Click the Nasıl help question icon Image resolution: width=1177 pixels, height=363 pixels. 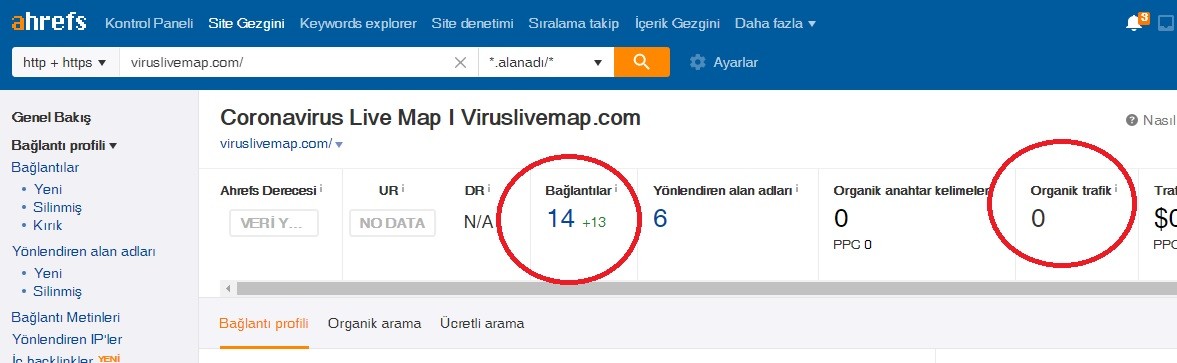tap(1132, 120)
